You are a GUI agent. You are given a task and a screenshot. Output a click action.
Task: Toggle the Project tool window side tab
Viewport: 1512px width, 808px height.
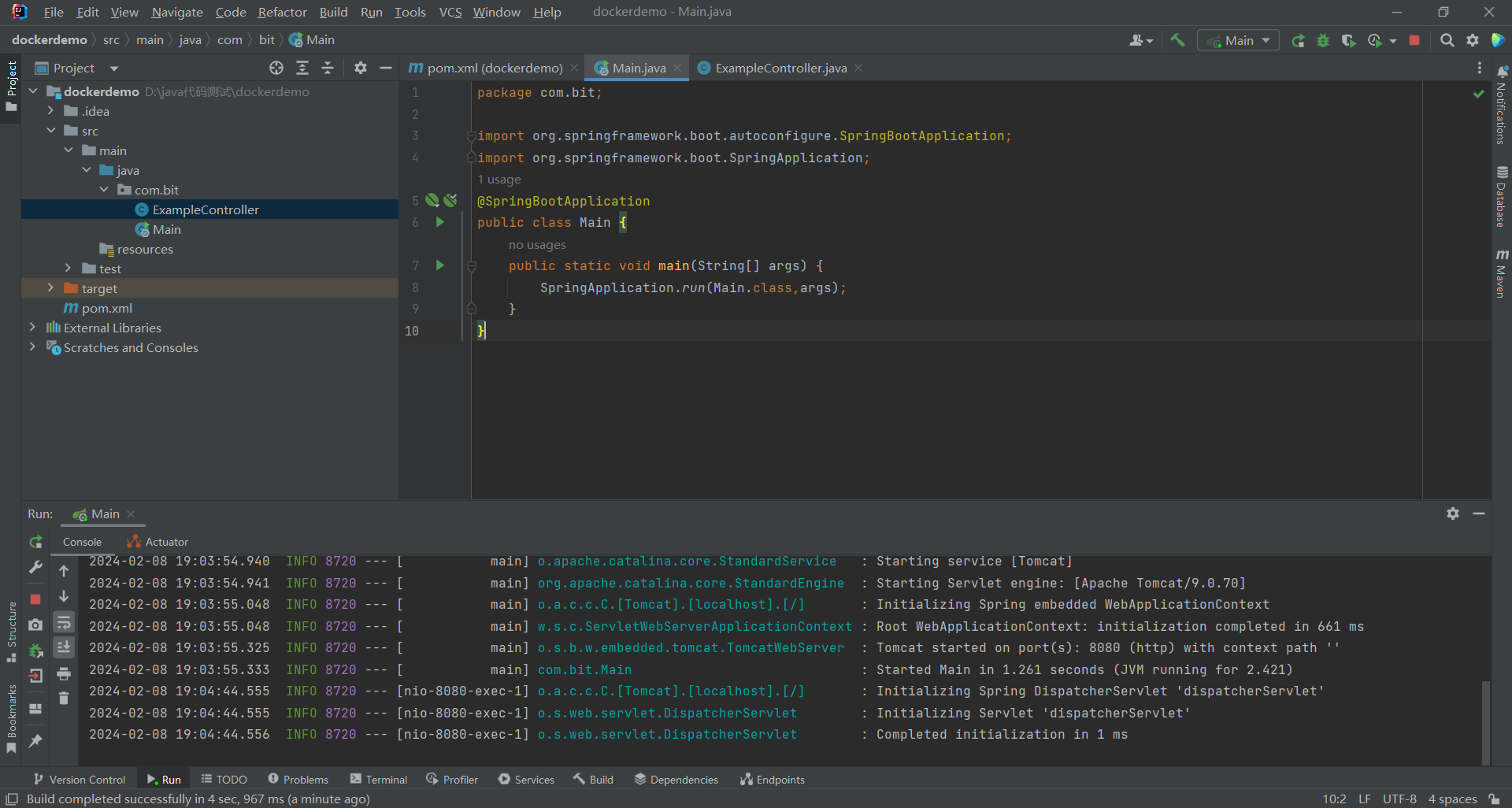pos(11,87)
